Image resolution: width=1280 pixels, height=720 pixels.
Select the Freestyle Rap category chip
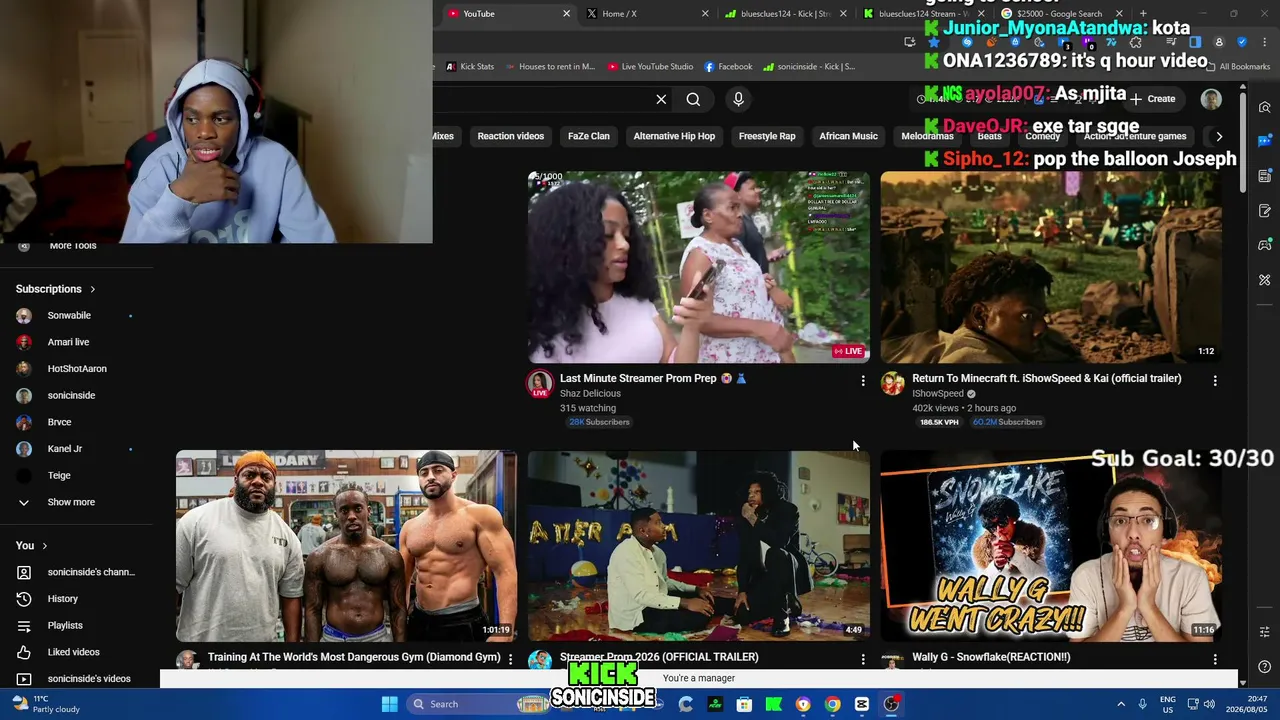(x=767, y=136)
